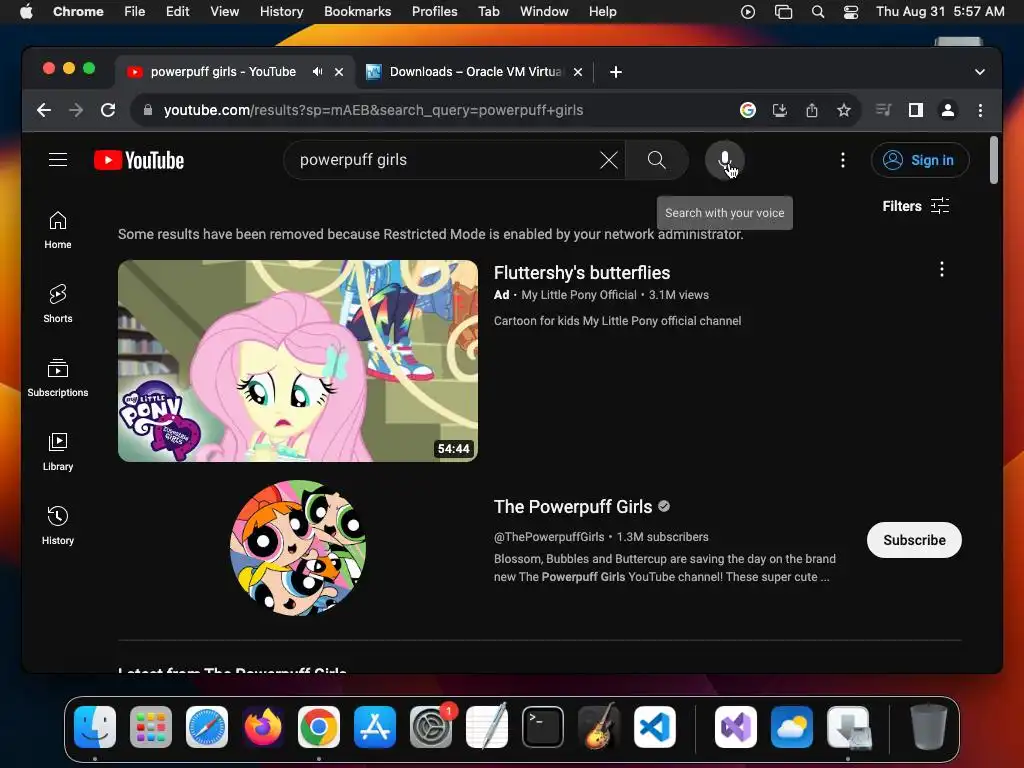Open Library in the sidebar
The width and height of the screenshot is (1024, 768).
(57, 451)
